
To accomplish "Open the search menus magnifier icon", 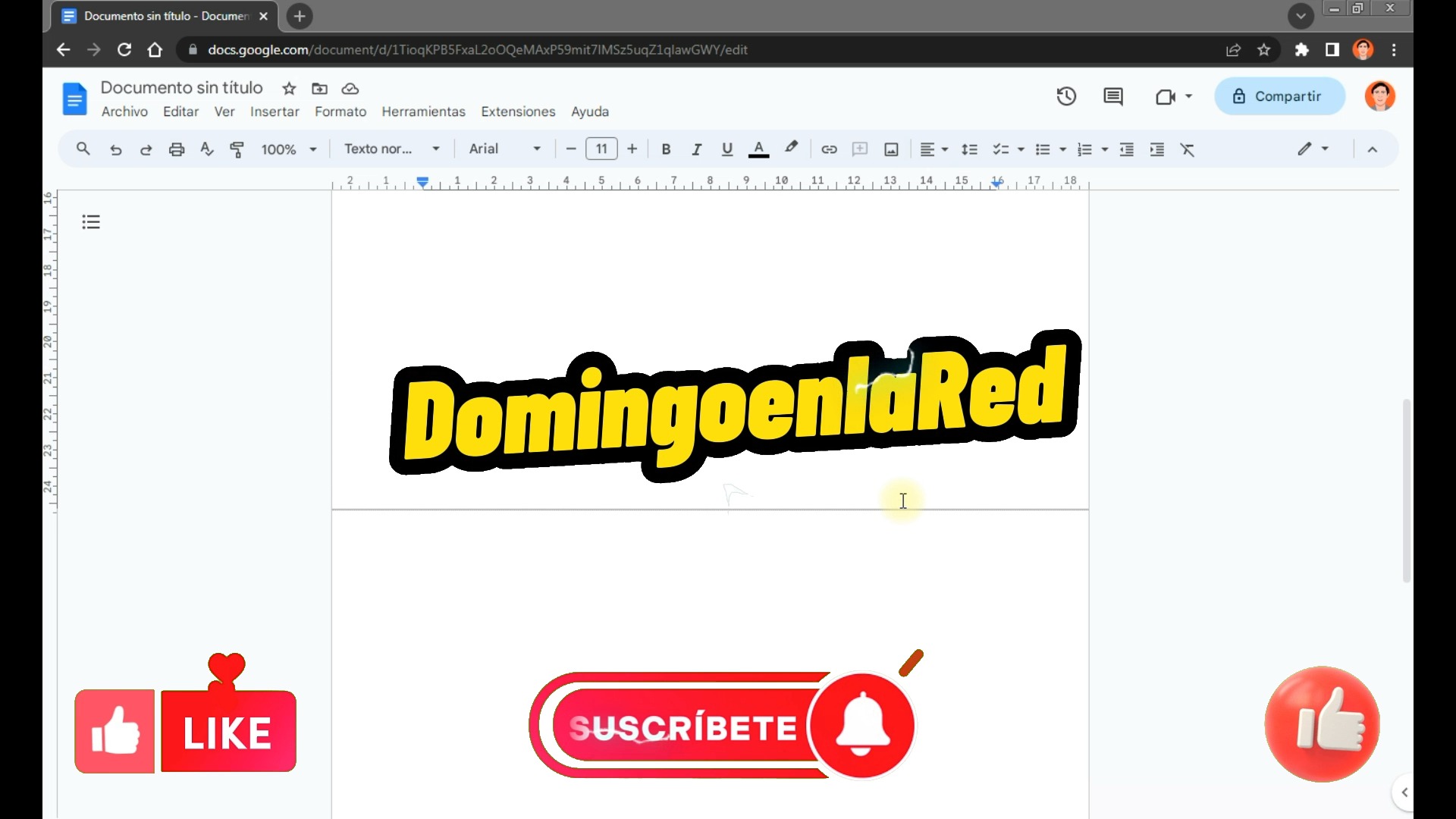I will (83, 149).
